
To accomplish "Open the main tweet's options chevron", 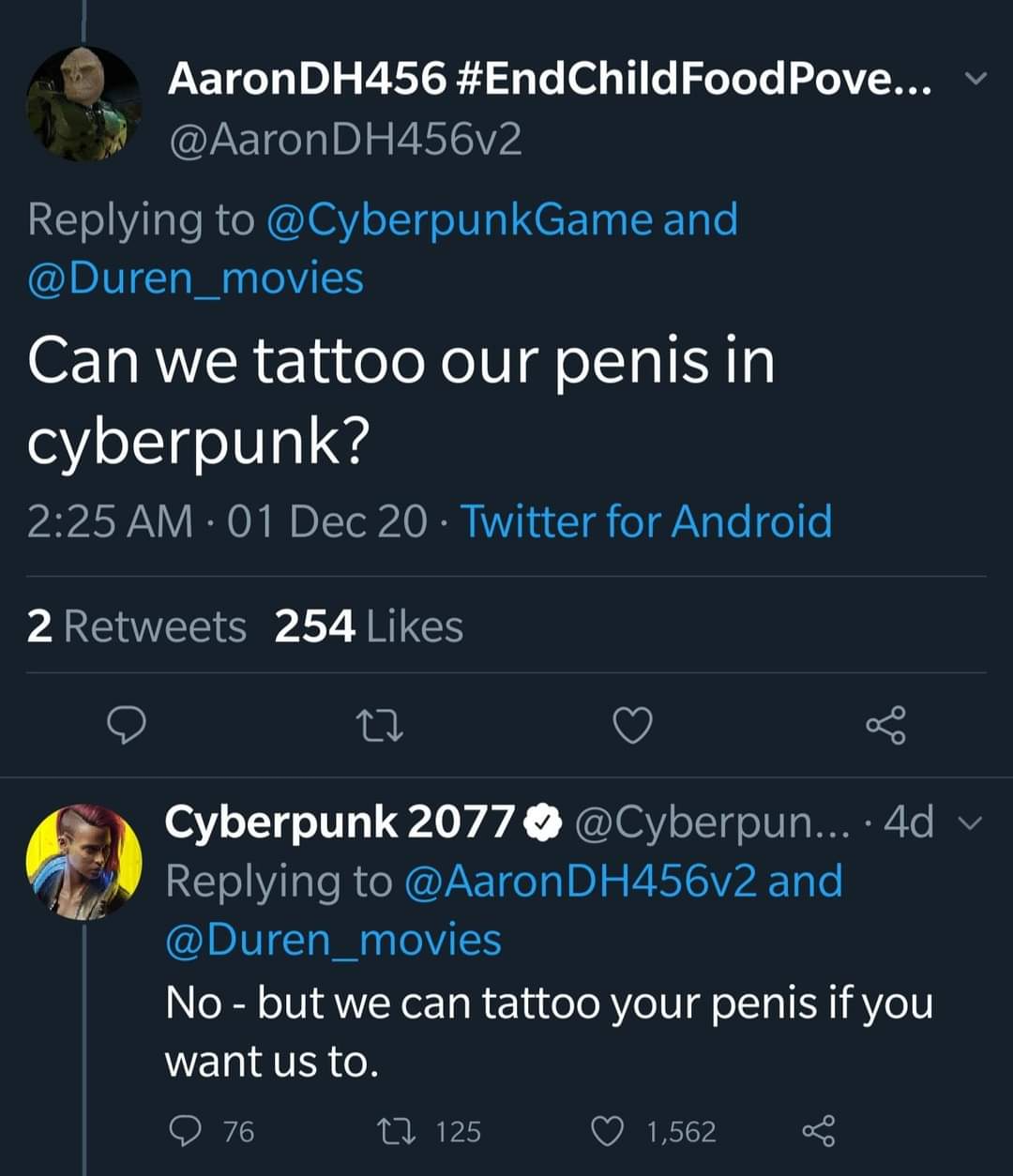I will tap(975, 81).
